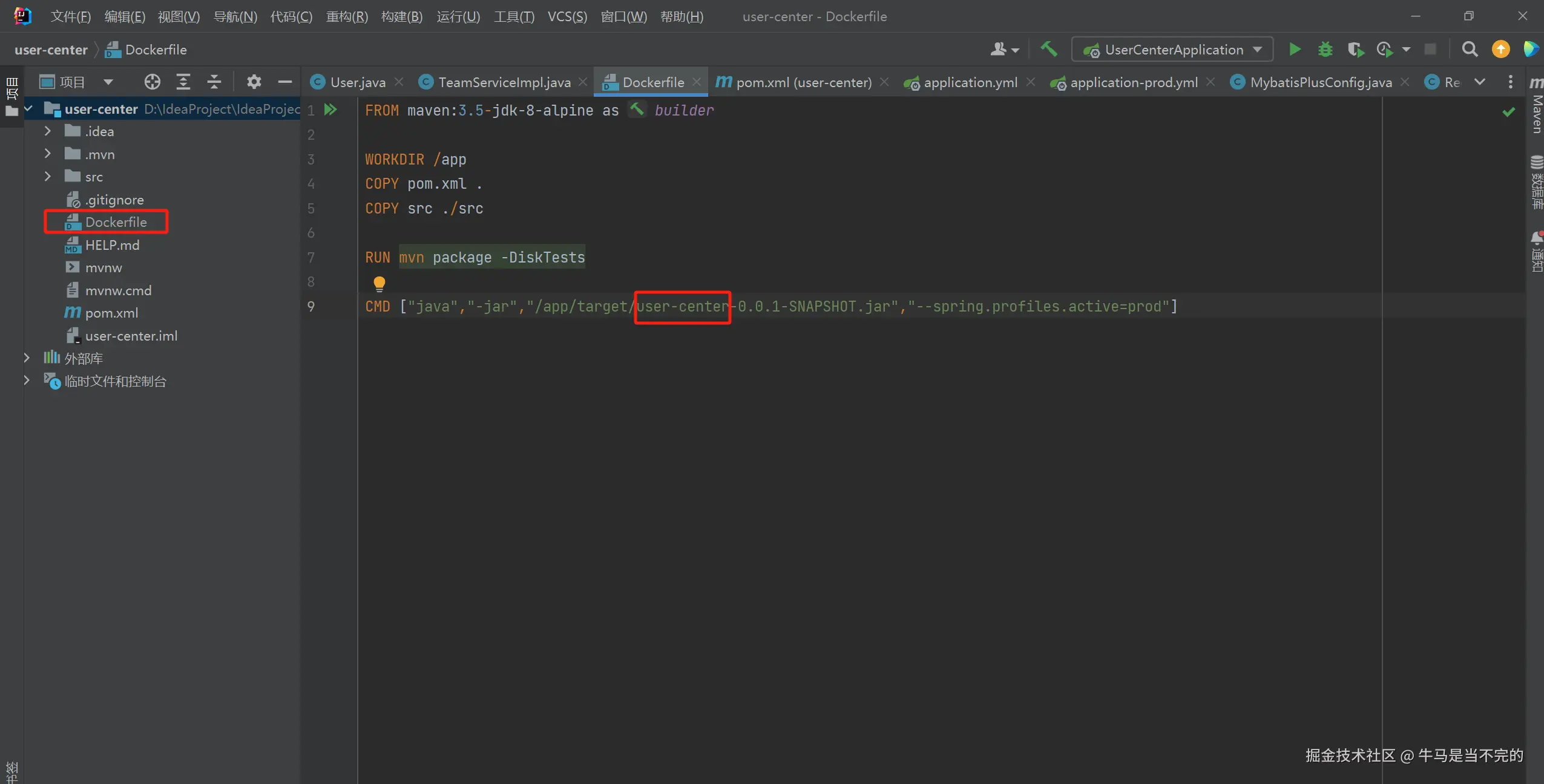1544x784 pixels.
Task: Close the TeamServiceImpl.java tab
Action: pos(583,82)
